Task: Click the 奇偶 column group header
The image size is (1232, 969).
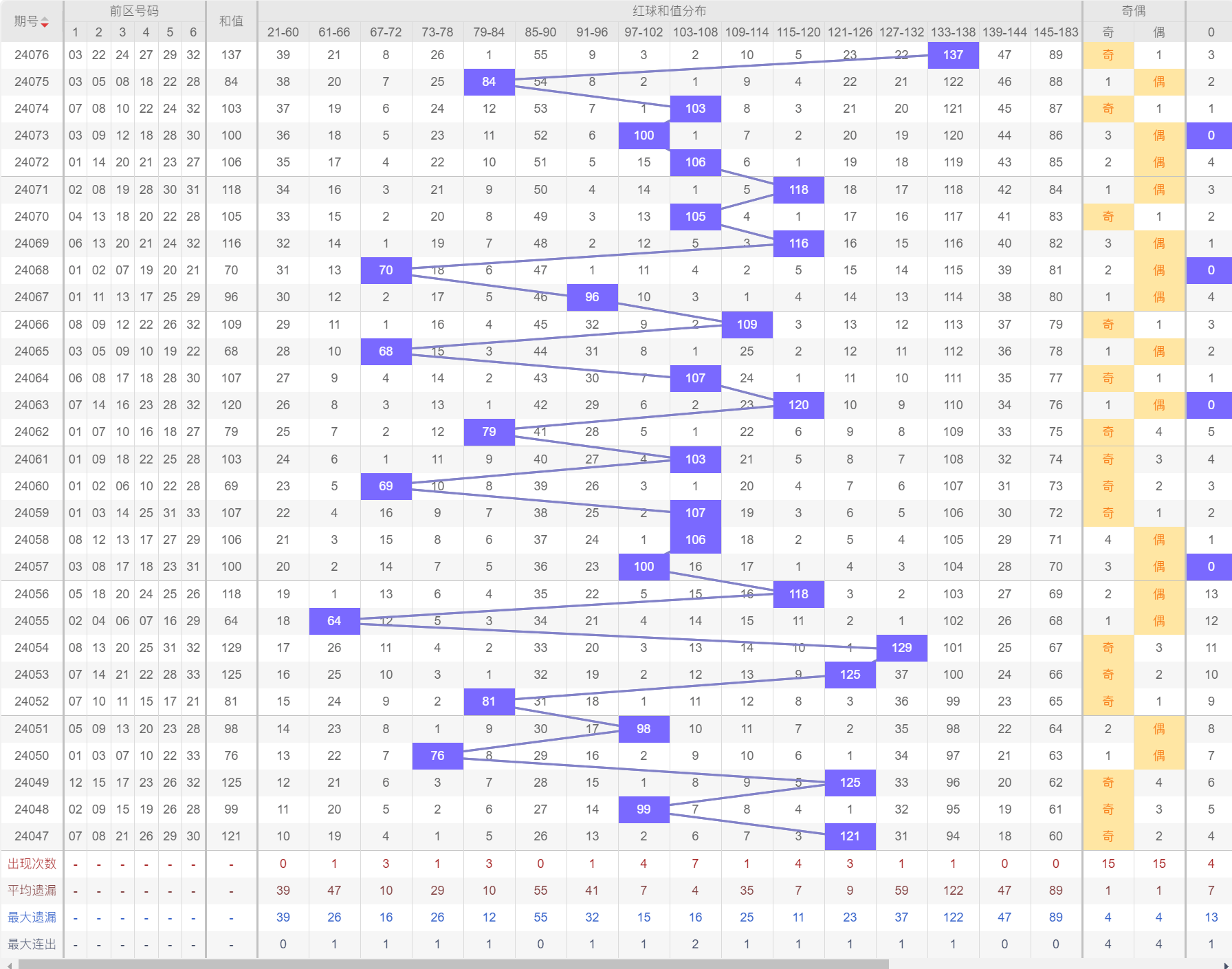Action: click(x=1134, y=11)
